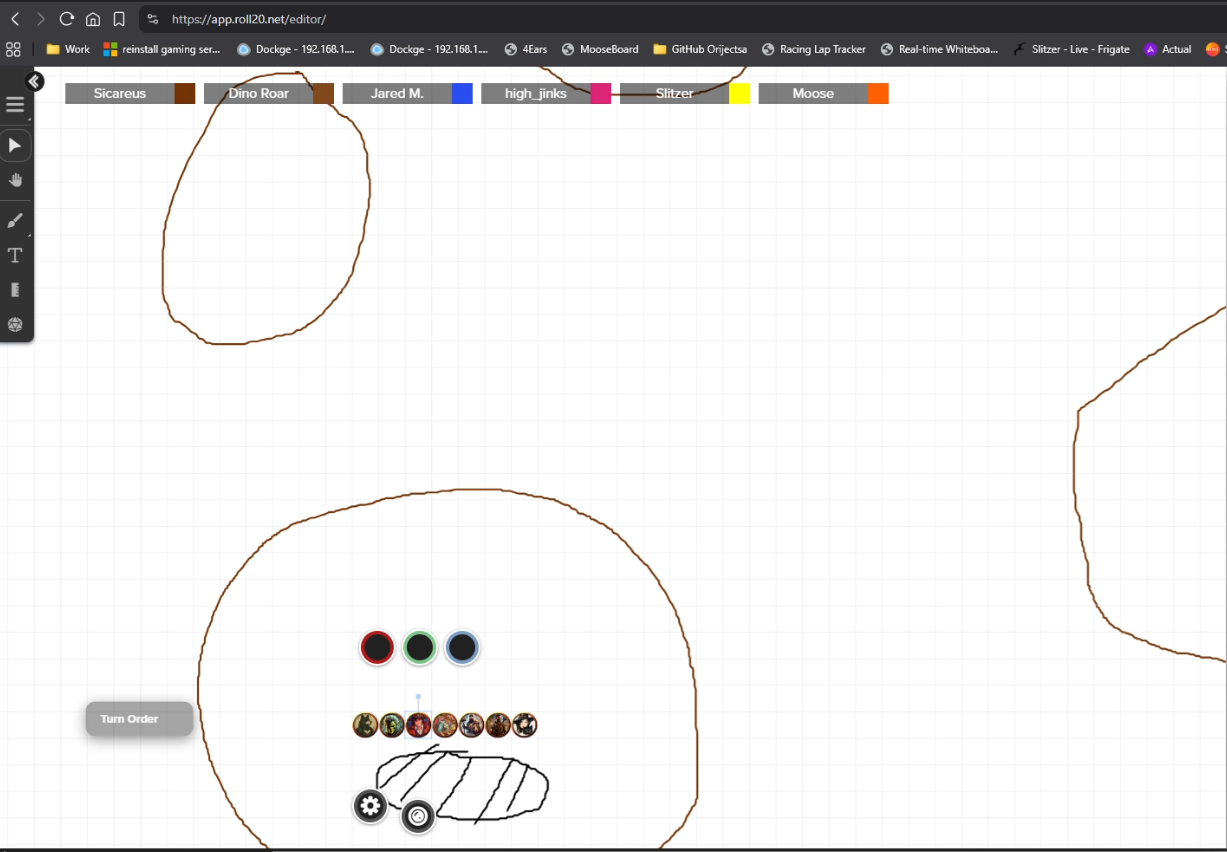This screenshot has width=1227, height=852.
Task: Pick the Ruler measure tool
Action: point(15,290)
